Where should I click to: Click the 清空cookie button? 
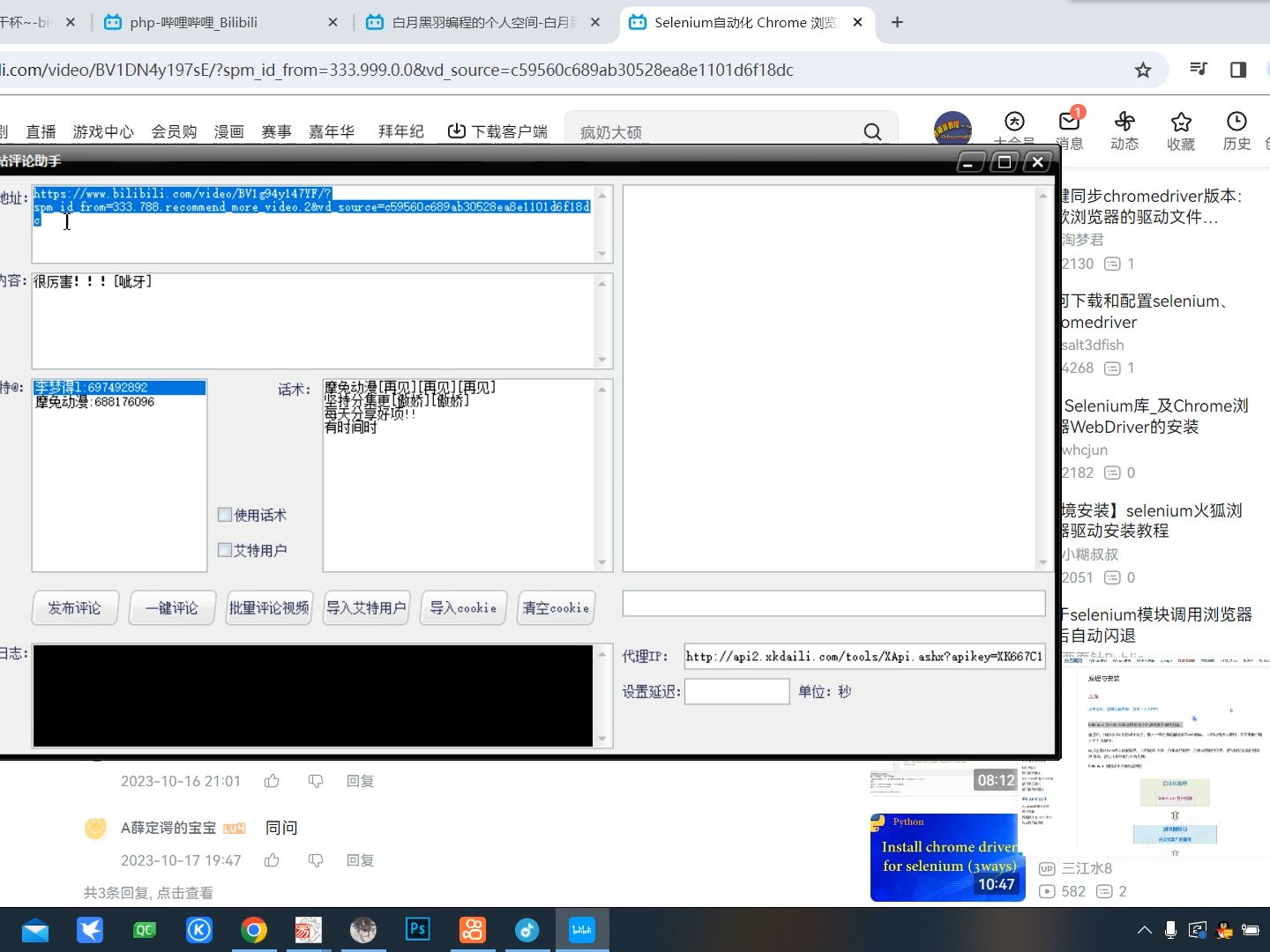pos(556,608)
